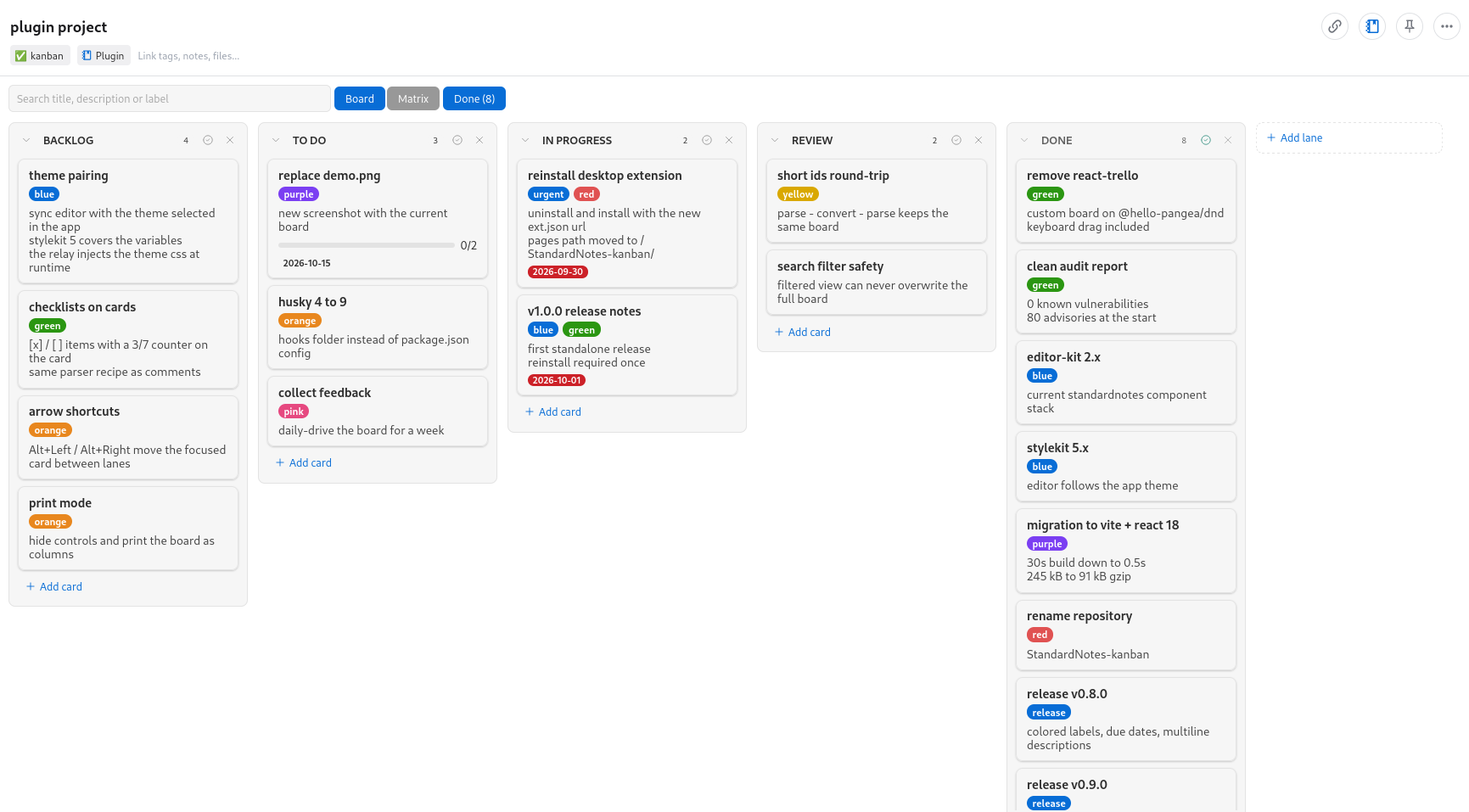
Task: Click the plugin project note title
Action: pos(59,27)
